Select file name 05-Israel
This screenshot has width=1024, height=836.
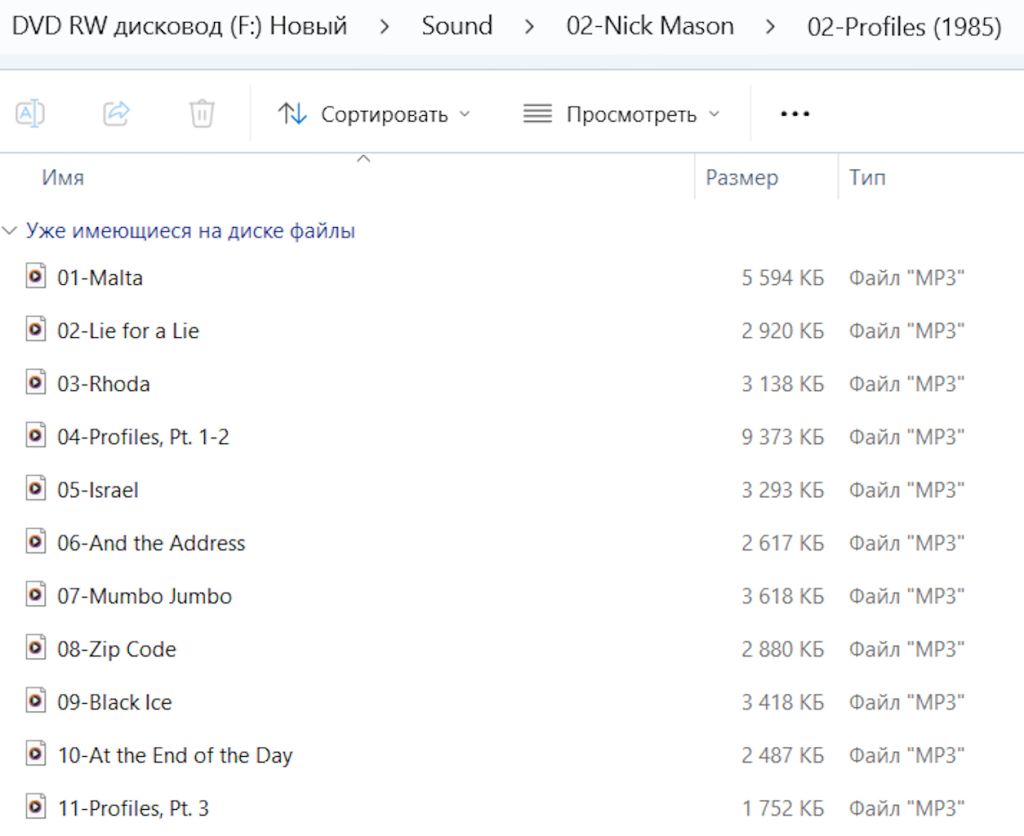98,490
